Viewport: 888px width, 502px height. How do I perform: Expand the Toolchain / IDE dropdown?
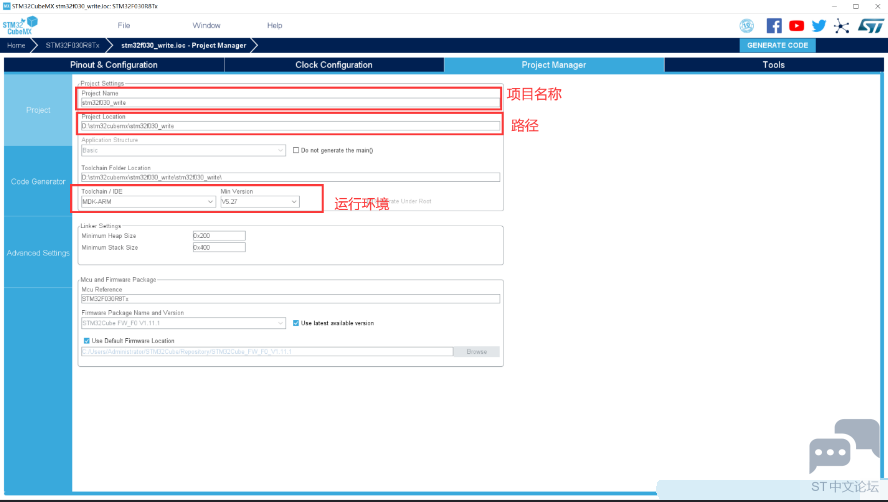click(148, 201)
